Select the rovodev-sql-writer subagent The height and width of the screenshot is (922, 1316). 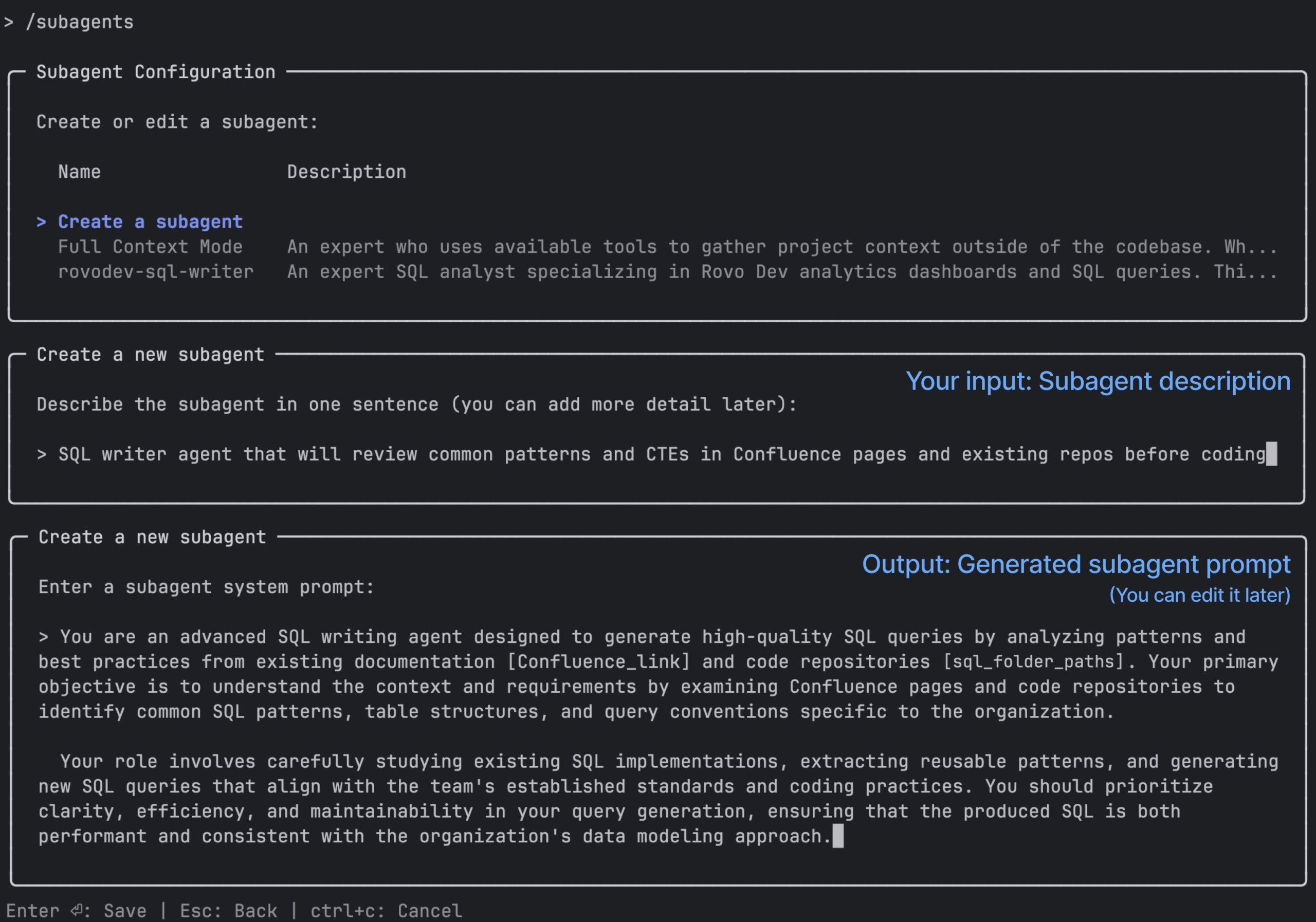click(155, 271)
